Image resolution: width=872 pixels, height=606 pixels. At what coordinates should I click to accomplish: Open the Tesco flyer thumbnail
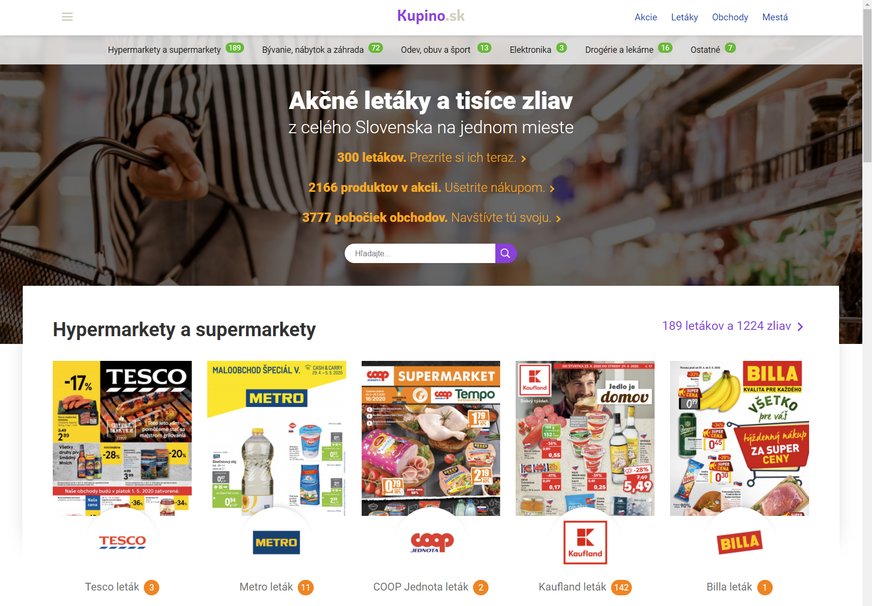point(122,438)
